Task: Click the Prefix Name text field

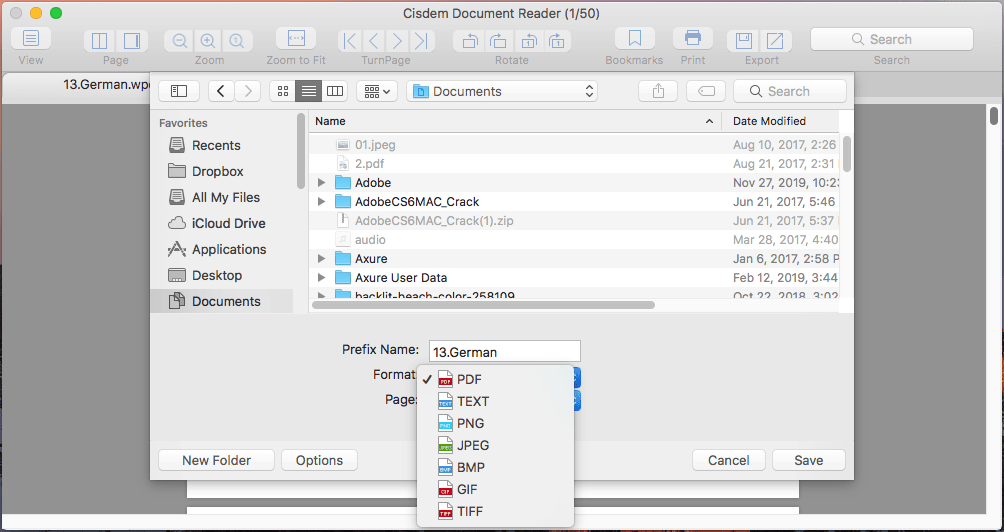Action: click(x=505, y=351)
